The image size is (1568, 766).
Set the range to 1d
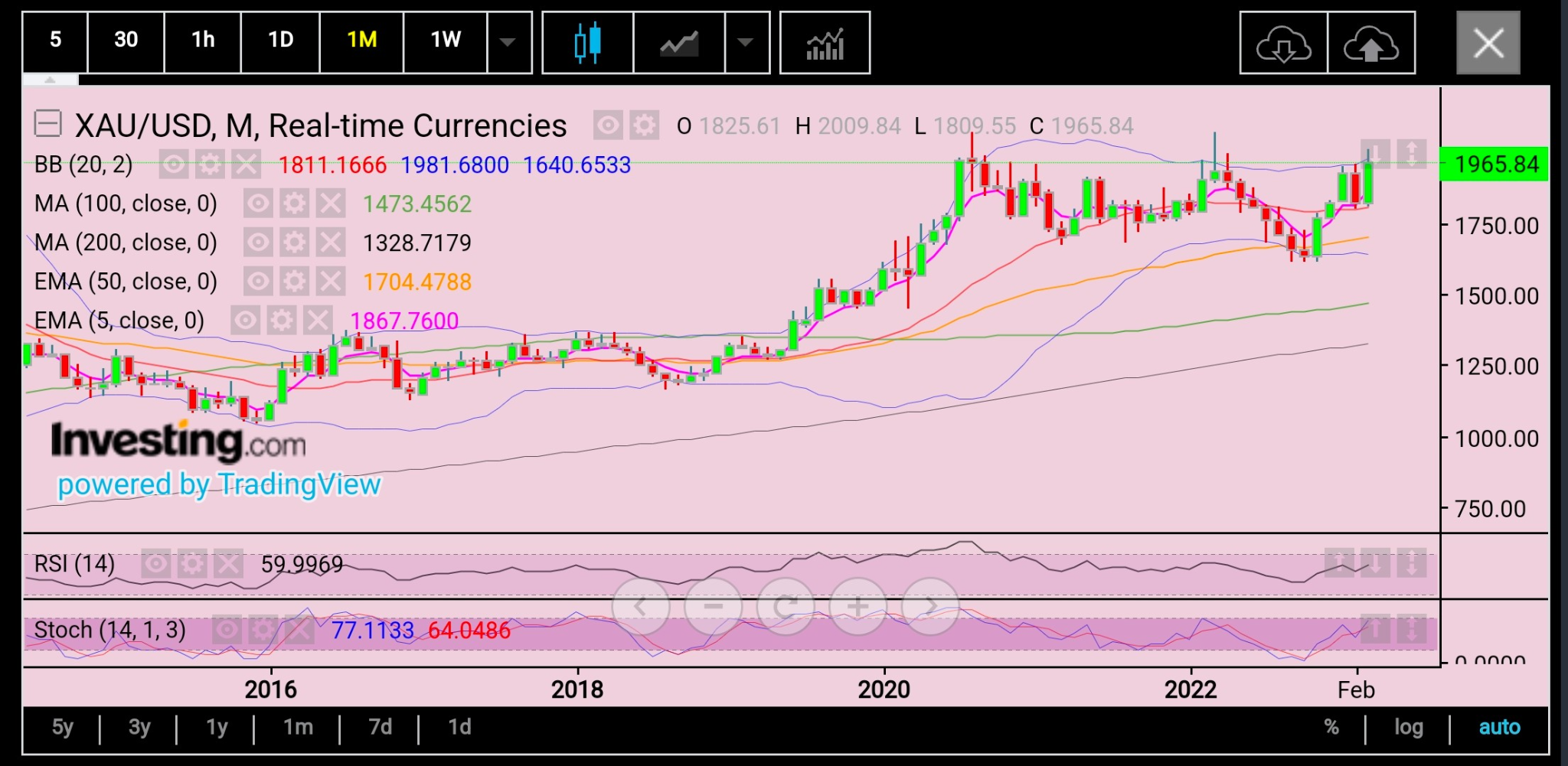459,727
